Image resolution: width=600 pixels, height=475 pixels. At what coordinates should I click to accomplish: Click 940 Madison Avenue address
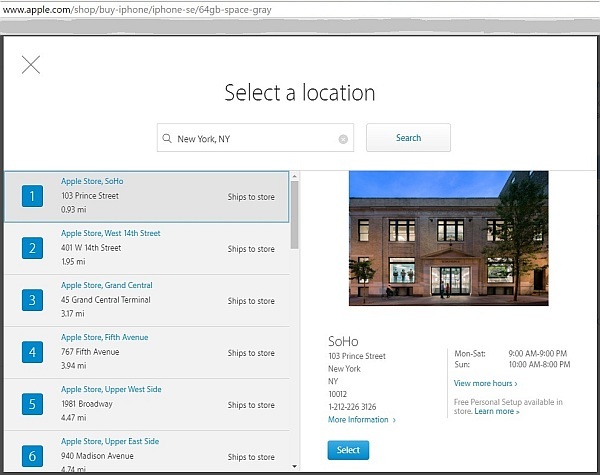click(97, 456)
